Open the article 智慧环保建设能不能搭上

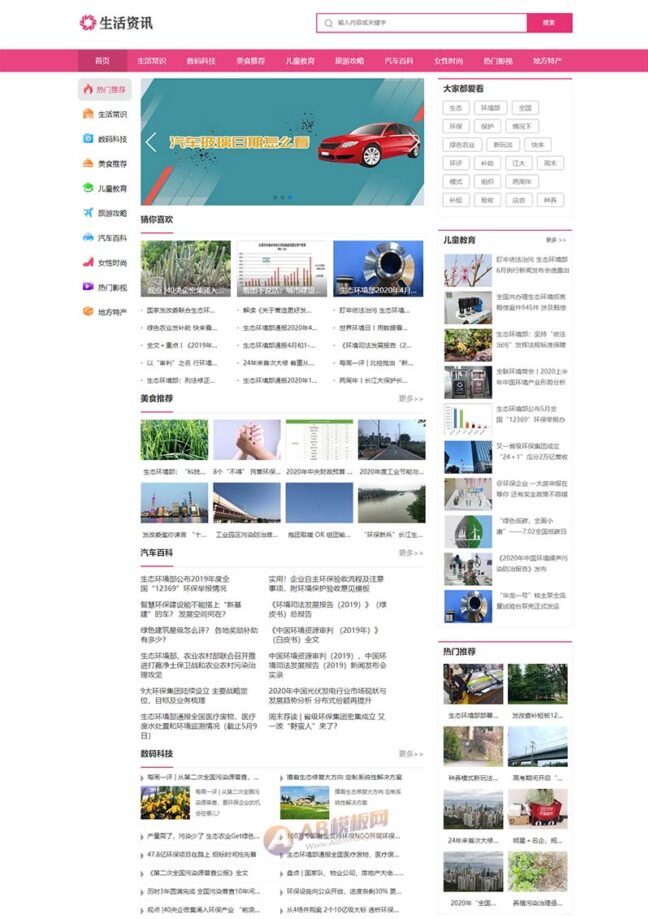pyautogui.click(x=190, y=609)
